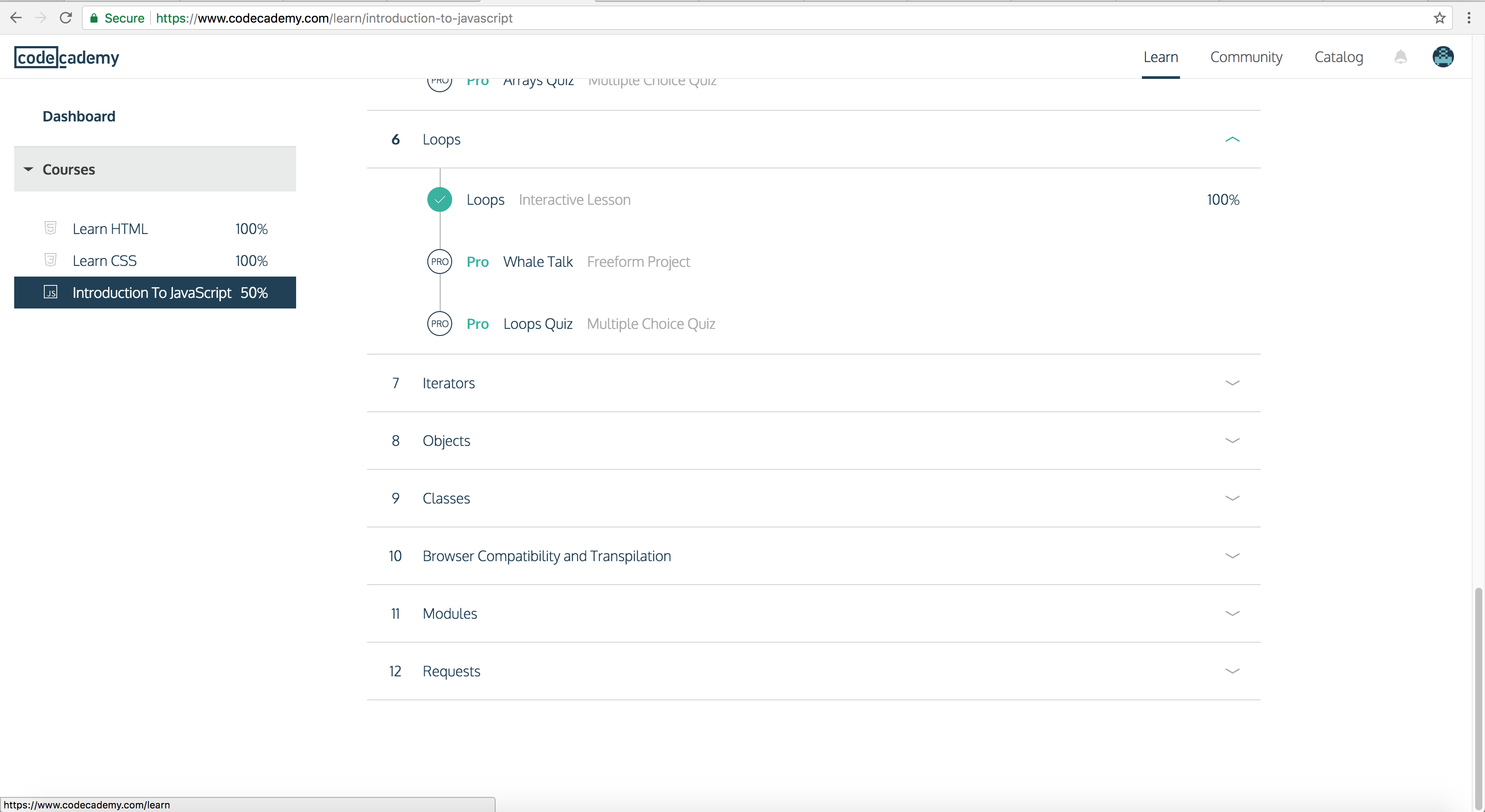Screen dimensions: 1485x812
Task: Reload the page with the refresh icon
Action: 66,18
